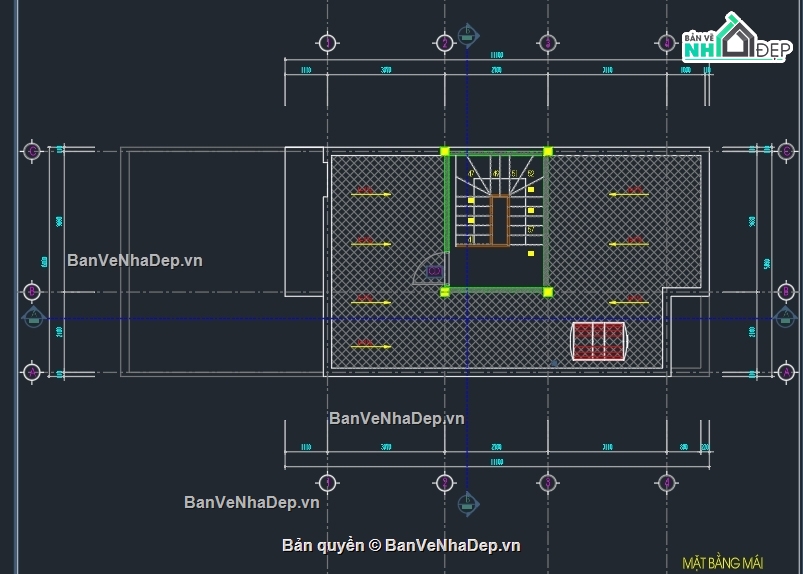The width and height of the screenshot is (803, 574).
Task: Click grid axis bubble C on left side
Action: coord(32,151)
